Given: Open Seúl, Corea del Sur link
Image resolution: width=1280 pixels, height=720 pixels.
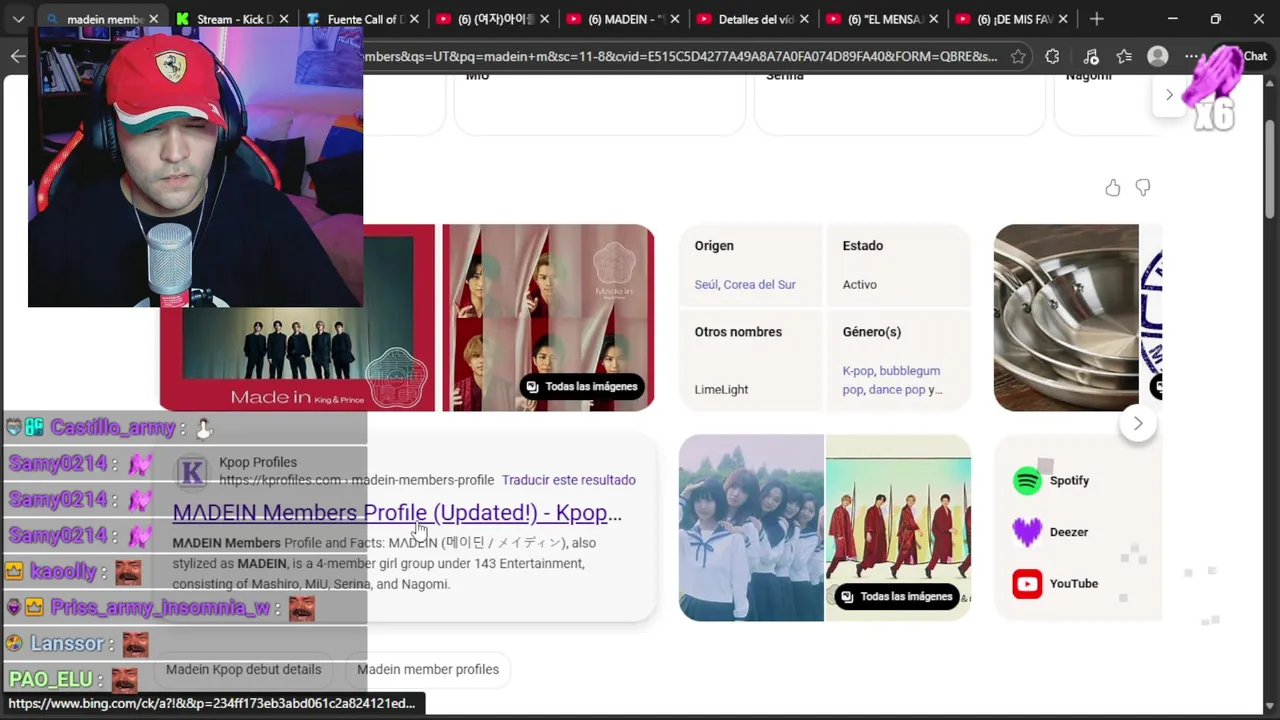Looking at the screenshot, I should coord(745,285).
